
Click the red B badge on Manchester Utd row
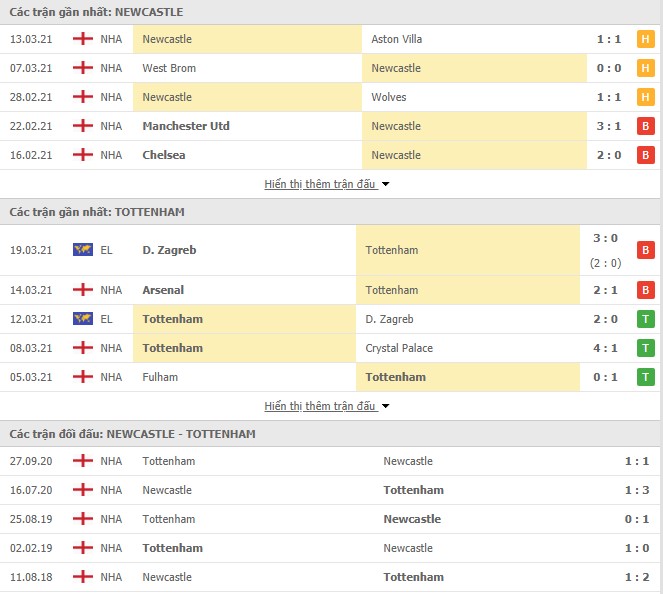(x=645, y=126)
